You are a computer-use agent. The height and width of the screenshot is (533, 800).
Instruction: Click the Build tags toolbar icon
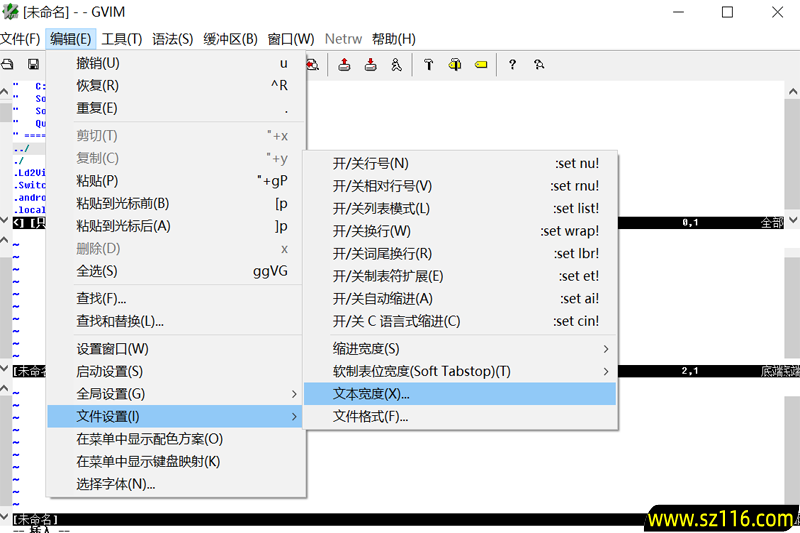[x=455, y=65]
